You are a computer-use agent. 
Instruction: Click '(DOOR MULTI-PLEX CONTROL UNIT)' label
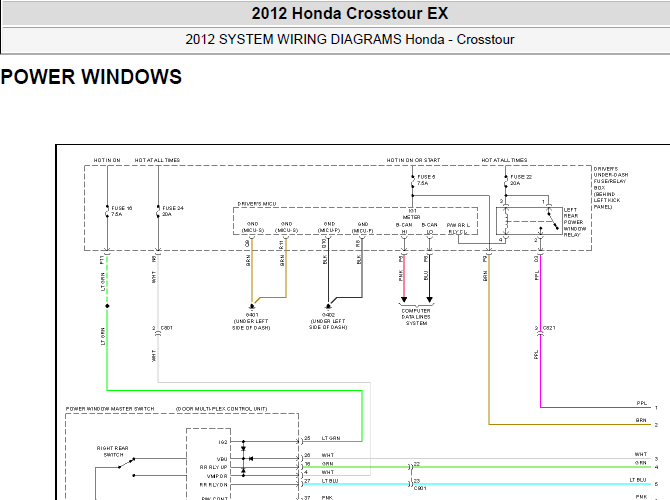point(221,409)
